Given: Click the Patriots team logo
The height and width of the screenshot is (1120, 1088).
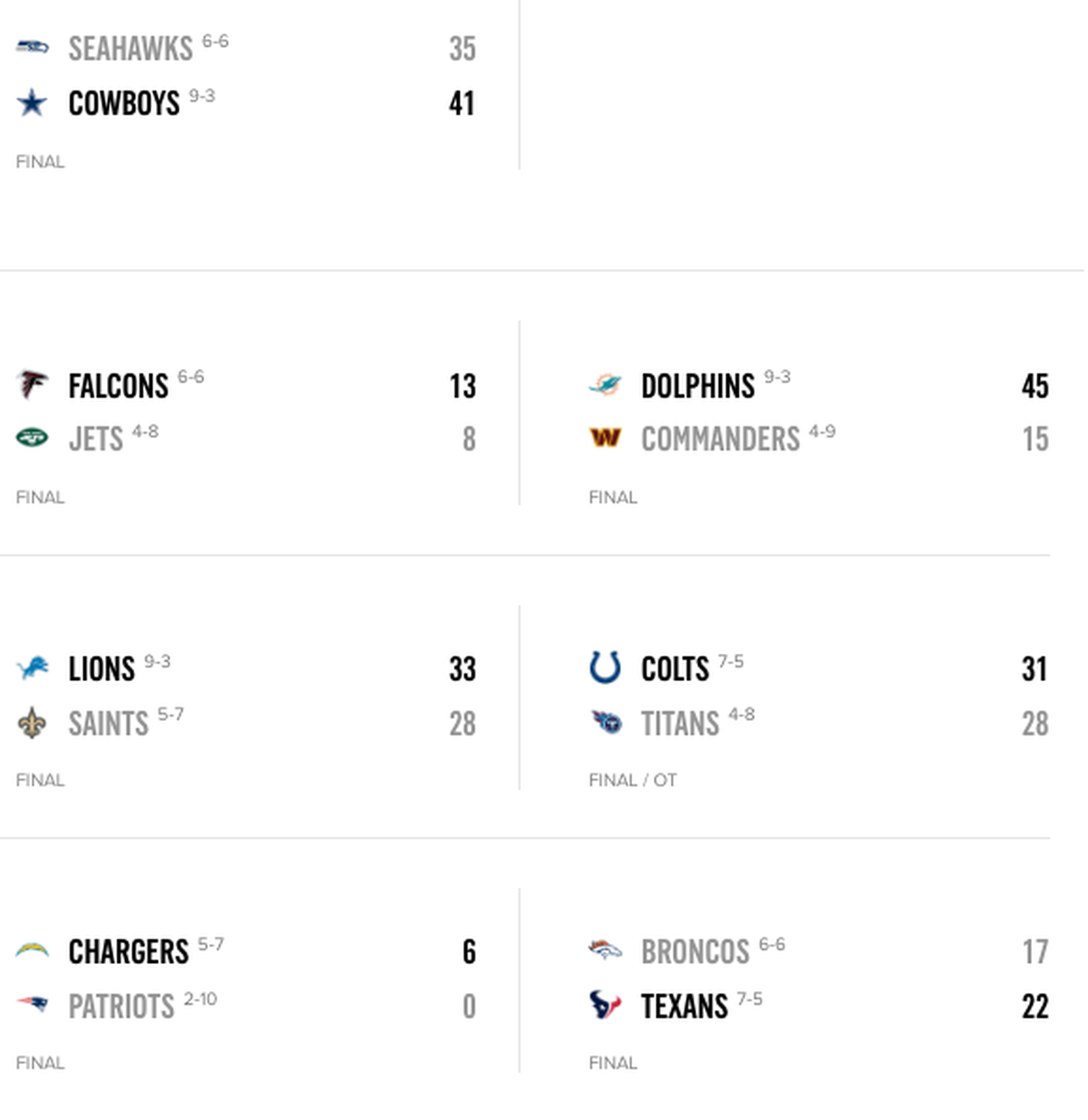Looking at the screenshot, I should coord(33,1004).
